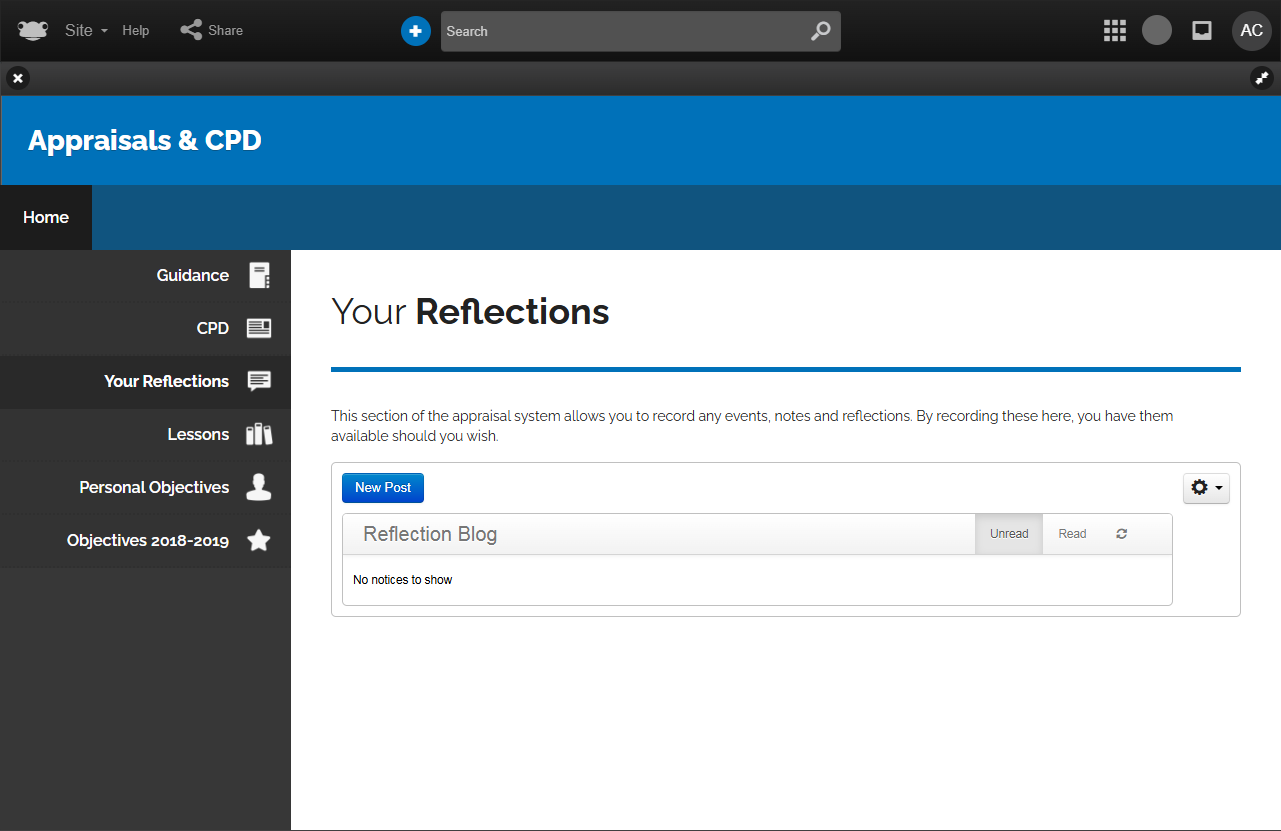Open the apps grid launcher
1281x831 pixels.
1114,31
